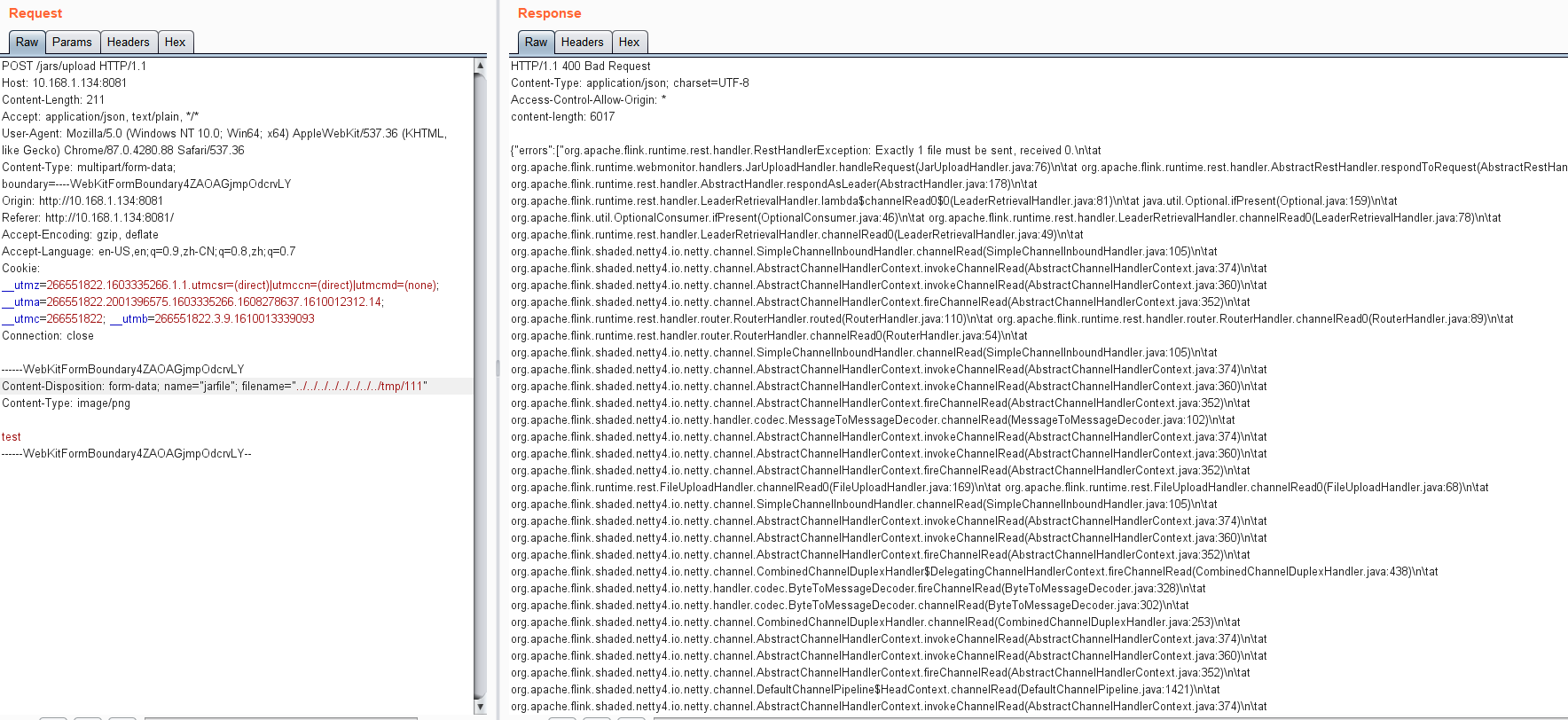Click the User-Agent Mozilla/5.0 header line

224,133
